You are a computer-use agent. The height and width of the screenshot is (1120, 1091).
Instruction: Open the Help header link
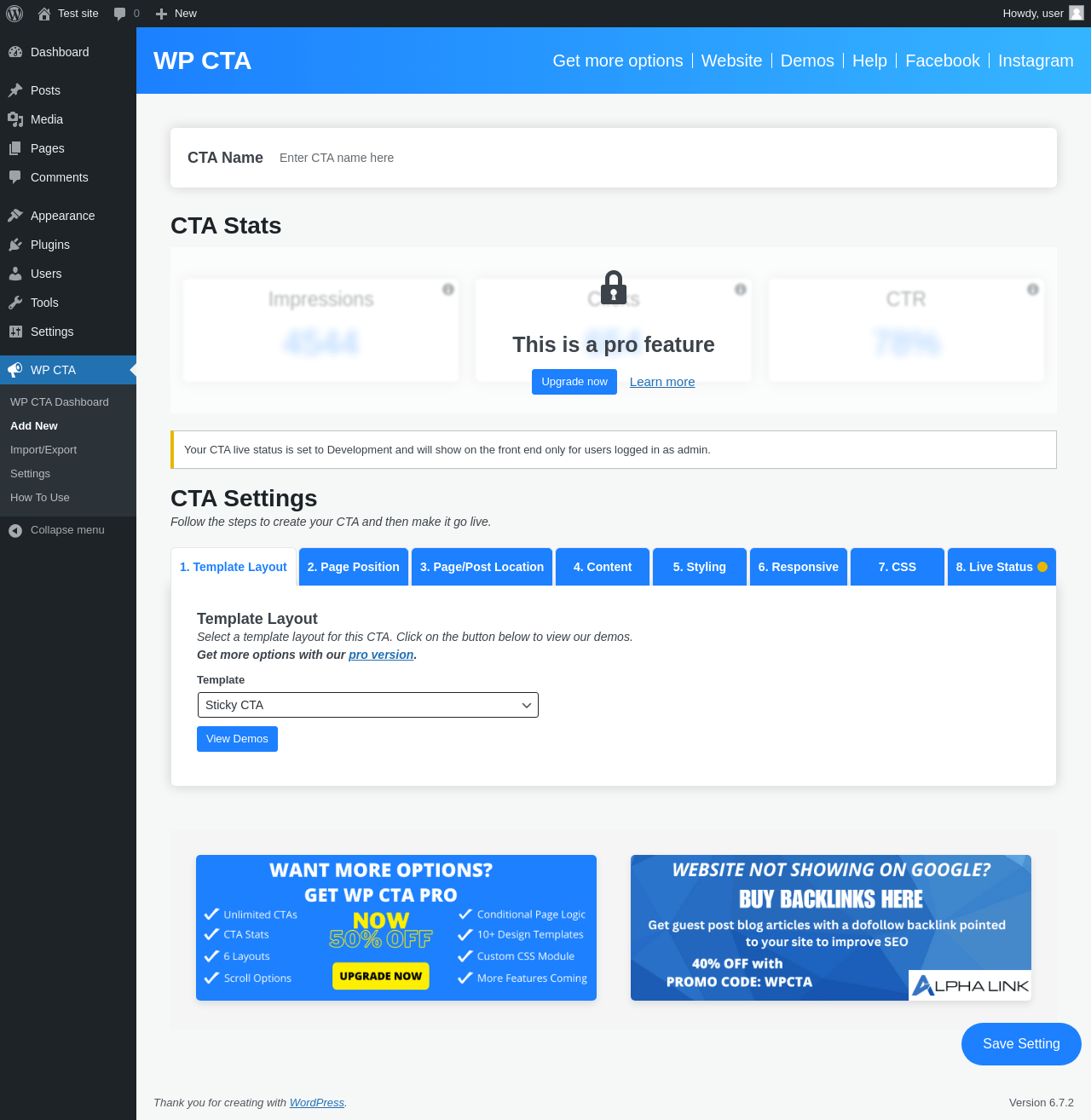pos(869,61)
